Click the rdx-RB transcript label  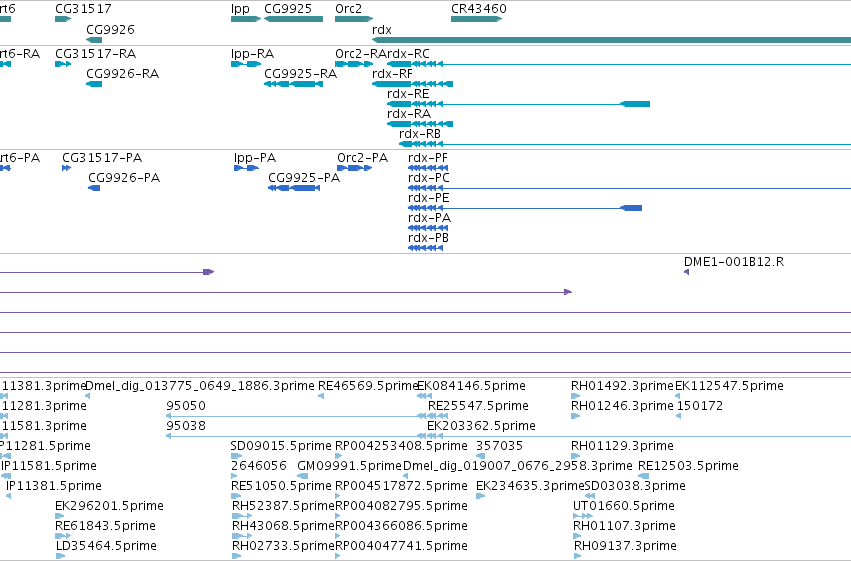click(420, 134)
